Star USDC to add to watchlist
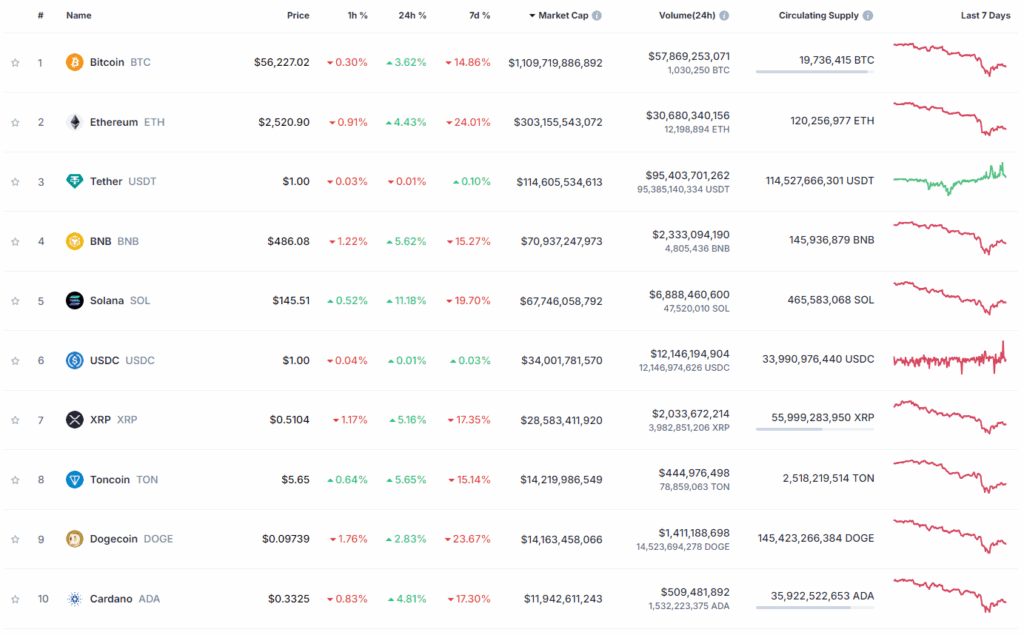 click(15, 361)
